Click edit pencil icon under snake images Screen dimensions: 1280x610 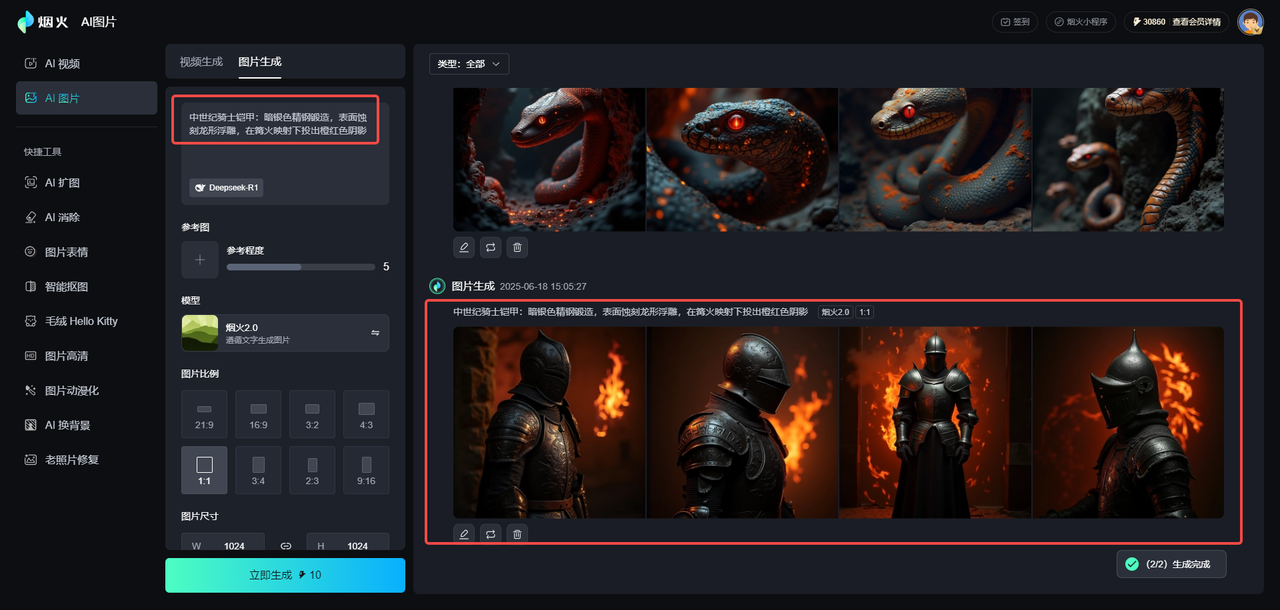pos(464,246)
